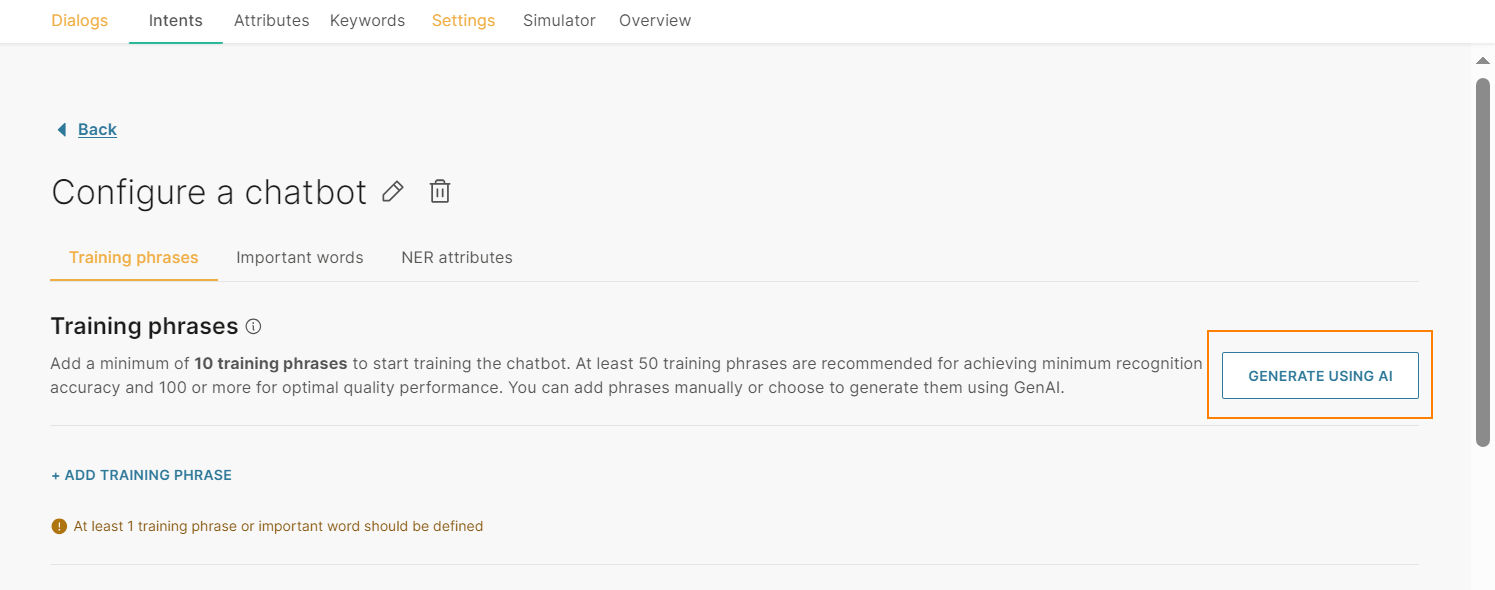Follow the Back link
The image size is (1495, 590).
[x=97, y=129]
